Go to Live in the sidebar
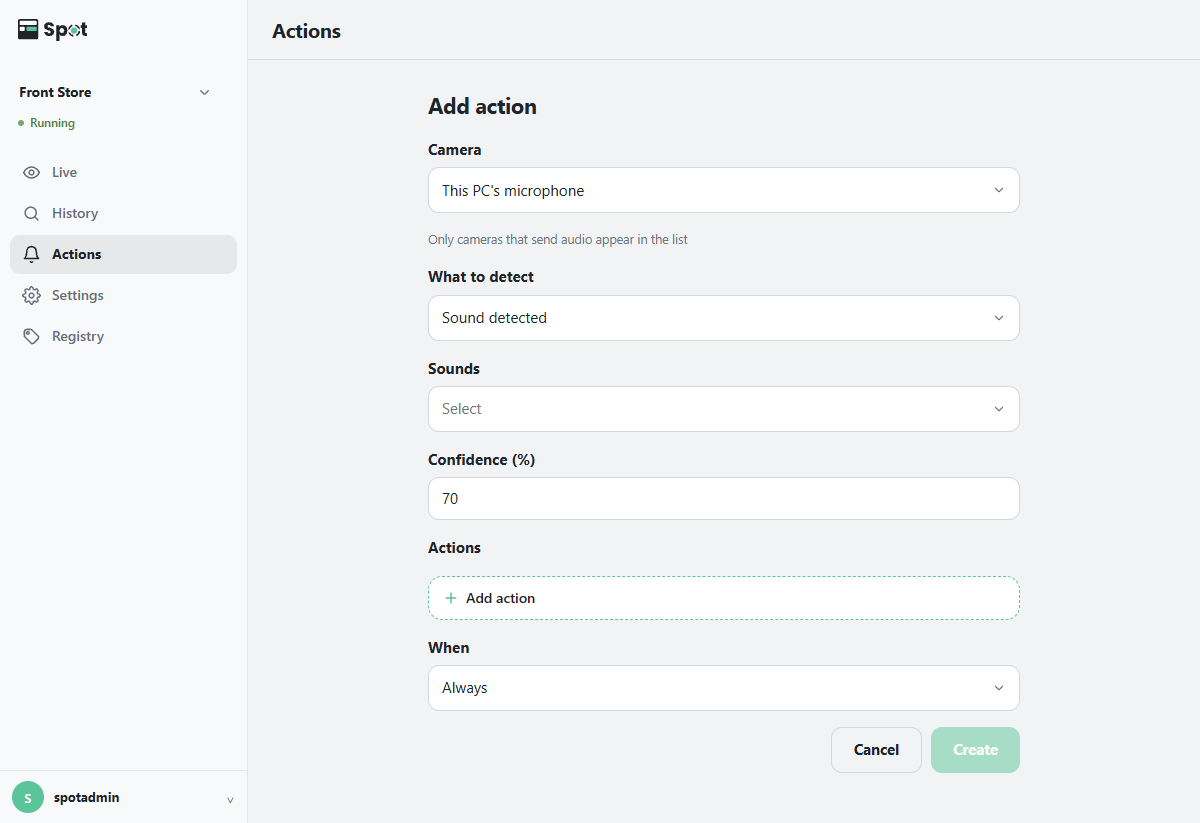1200x823 pixels. point(123,172)
